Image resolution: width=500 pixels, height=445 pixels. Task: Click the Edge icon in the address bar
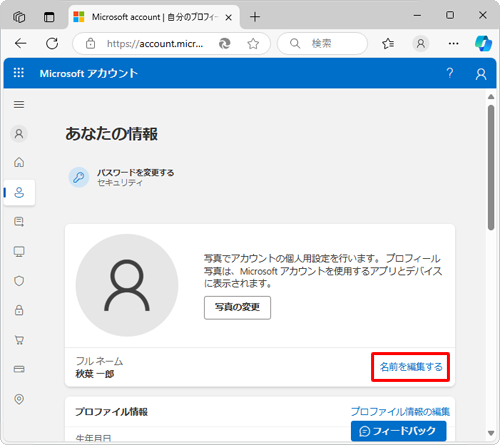click(225, 43)
